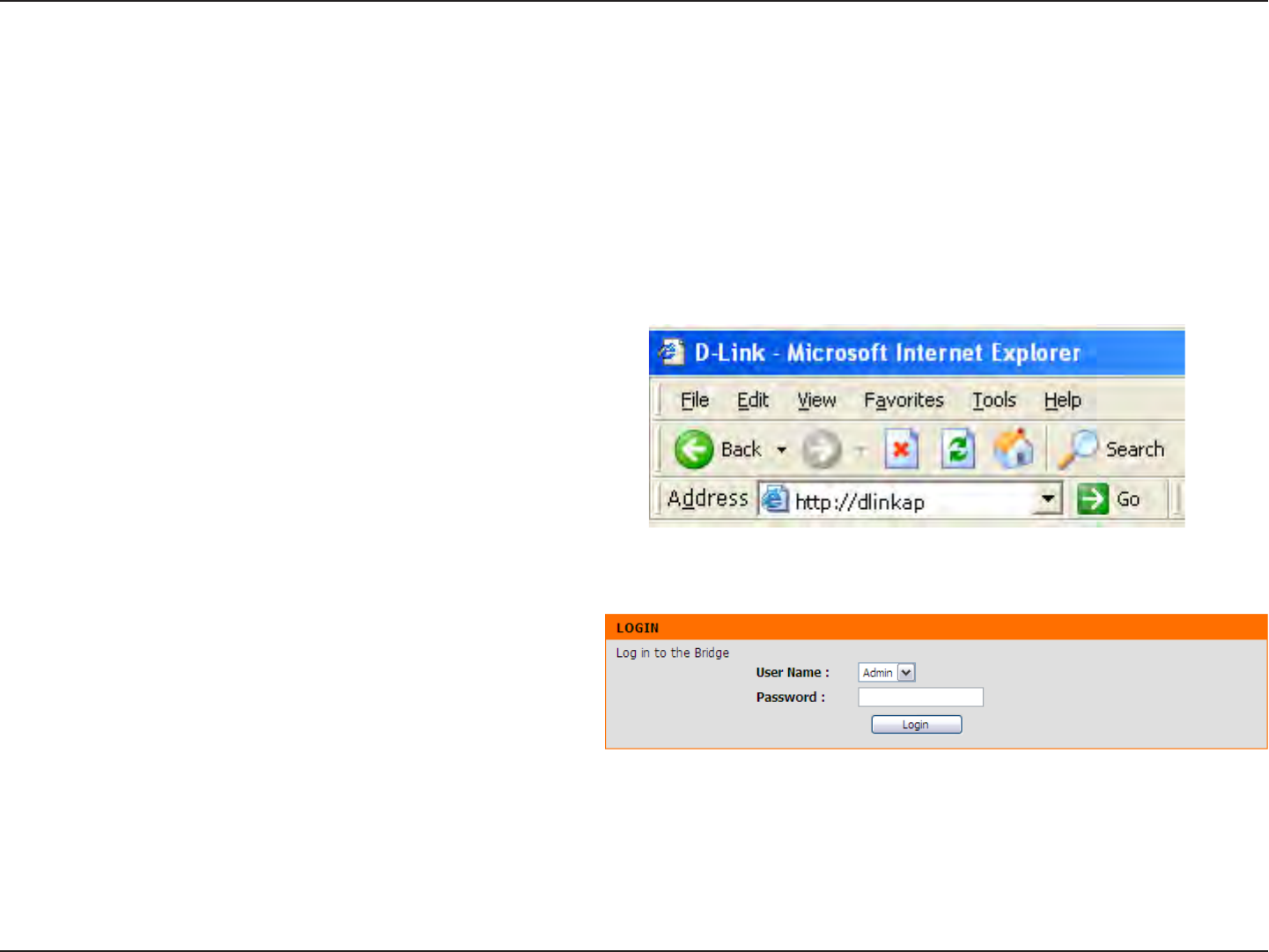Screen dimensions: 1269x952
Task: Click the LOGIN header text
Action: click(638, 628)
